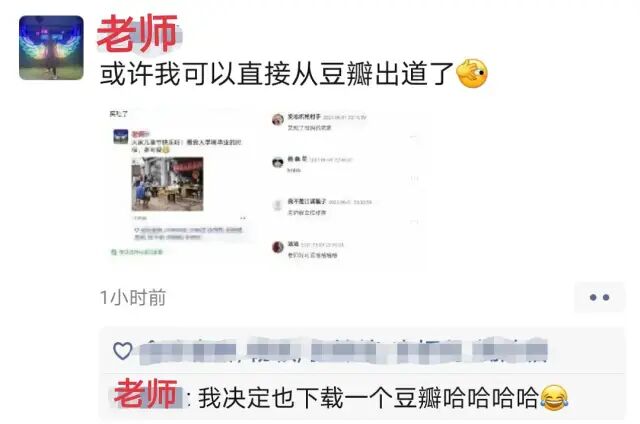The width and height of the screenshot is (640, 424).
Task: Open the embedded Douban screenshot image
Action: coord(264,186)
